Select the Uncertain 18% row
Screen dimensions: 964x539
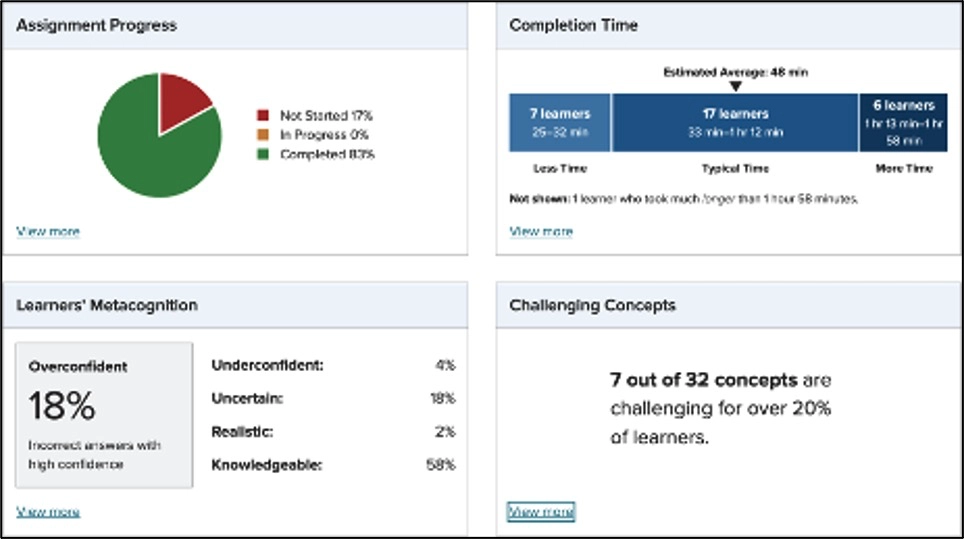(x=333, y=398)
